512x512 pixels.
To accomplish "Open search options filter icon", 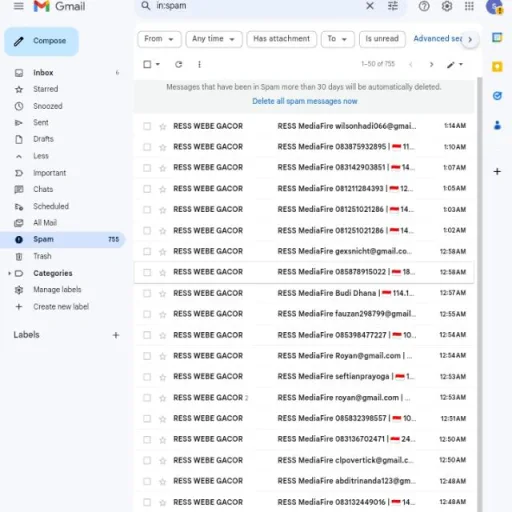I will coord(393,6).
